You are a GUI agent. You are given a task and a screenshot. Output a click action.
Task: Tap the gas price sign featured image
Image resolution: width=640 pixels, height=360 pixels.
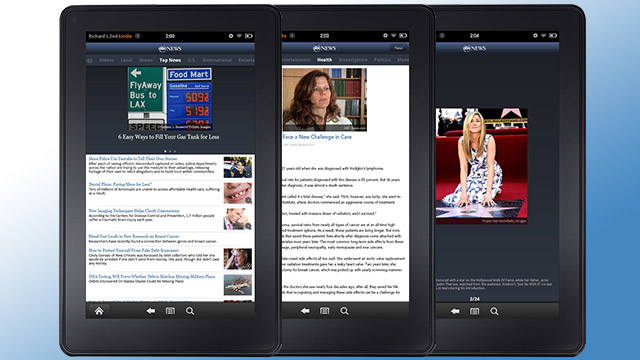coord(170,99)
